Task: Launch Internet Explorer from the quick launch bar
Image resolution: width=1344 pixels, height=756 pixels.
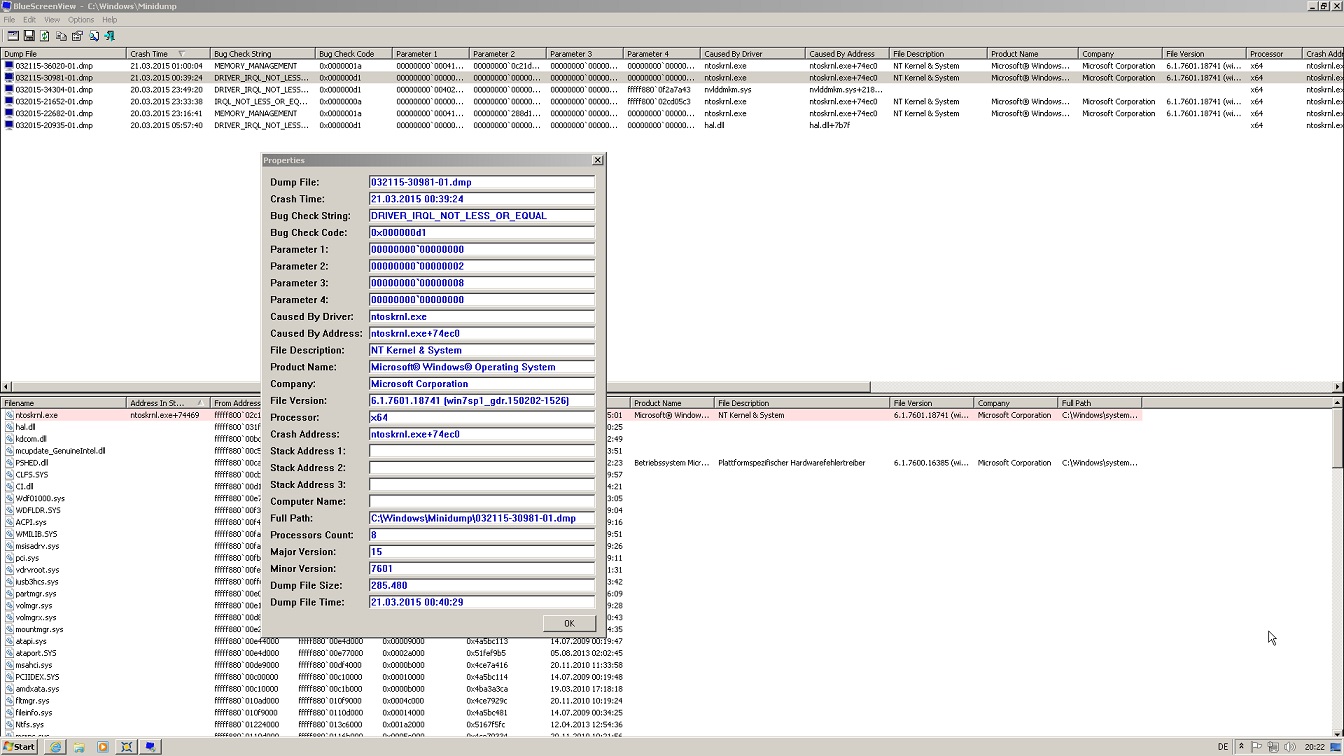Action: click(x=56, y=747)
